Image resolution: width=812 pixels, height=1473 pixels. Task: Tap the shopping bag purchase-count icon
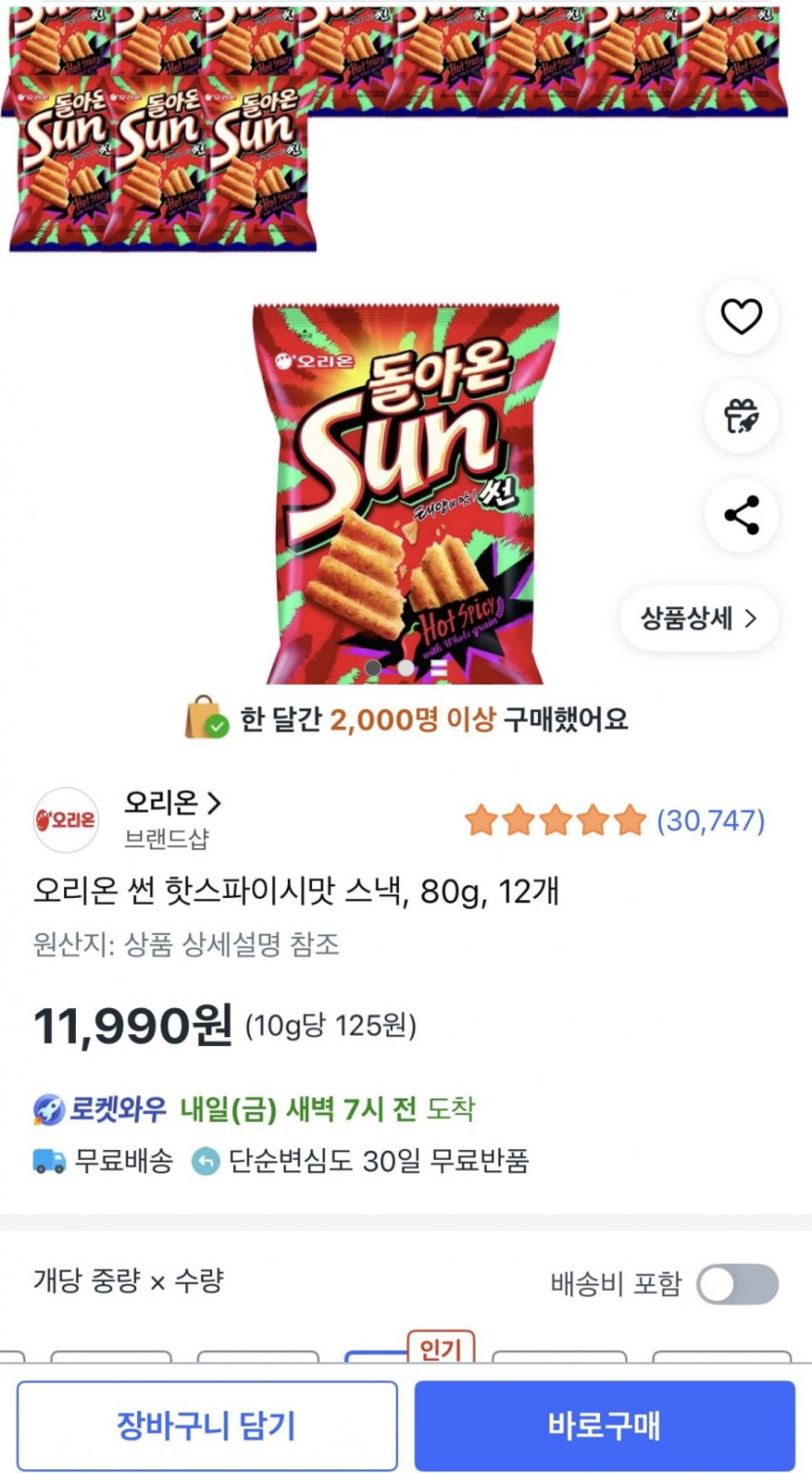[206, 718]
